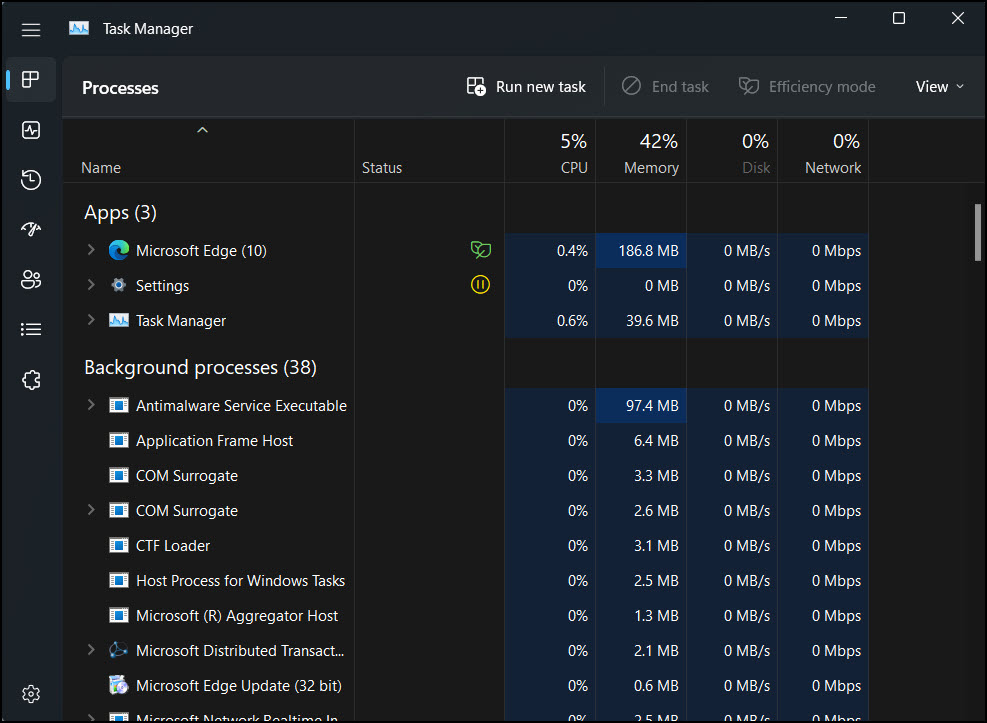The width and height of the screenshot is (987, 723).
Task: Open the hamburger navigation menu
Action: pos(31,30)
